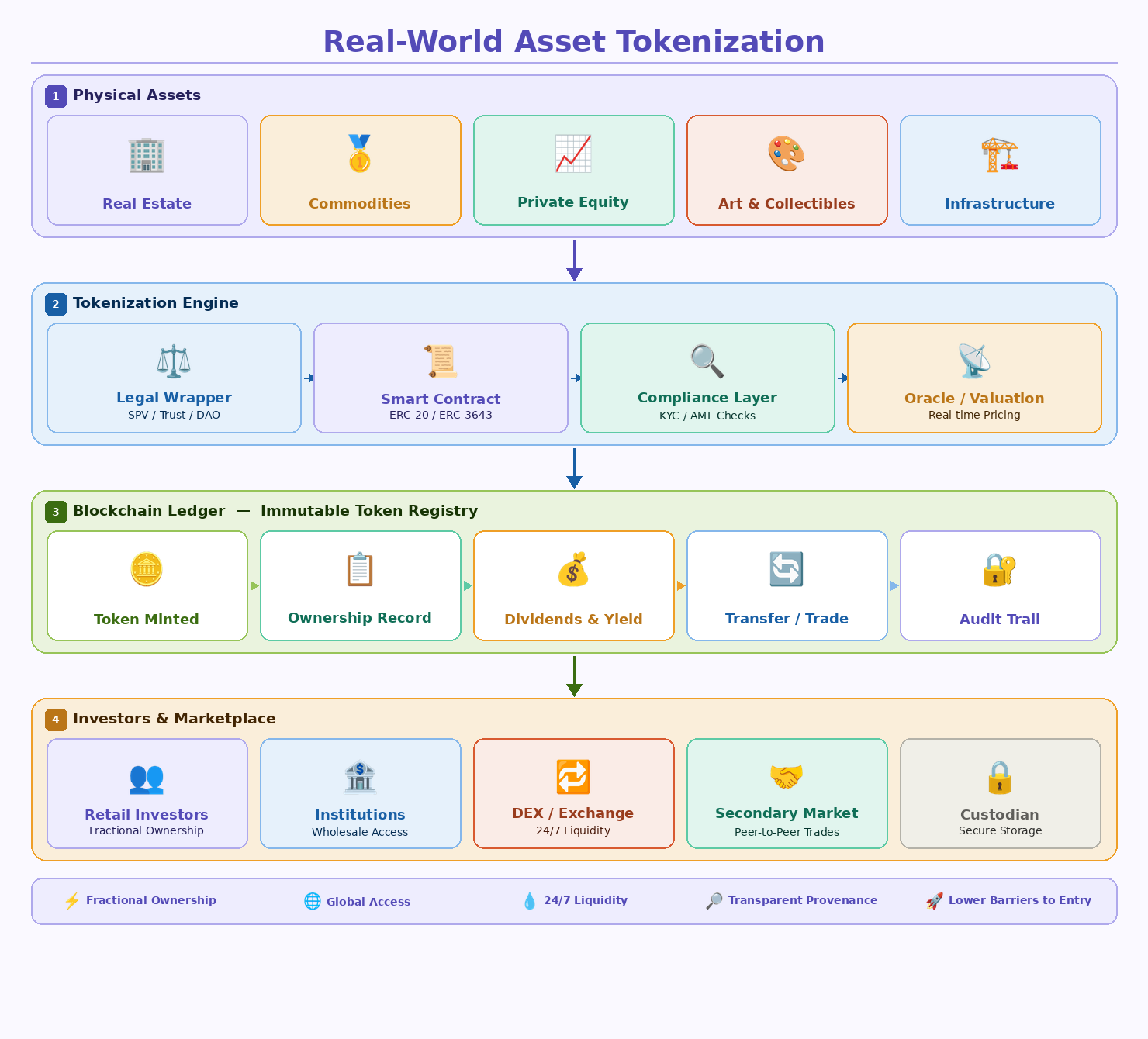Open the Smart Contract scroll icon
Image resolution: width=1148 pixels, height=1039 pixels.
tap(441, 359)
